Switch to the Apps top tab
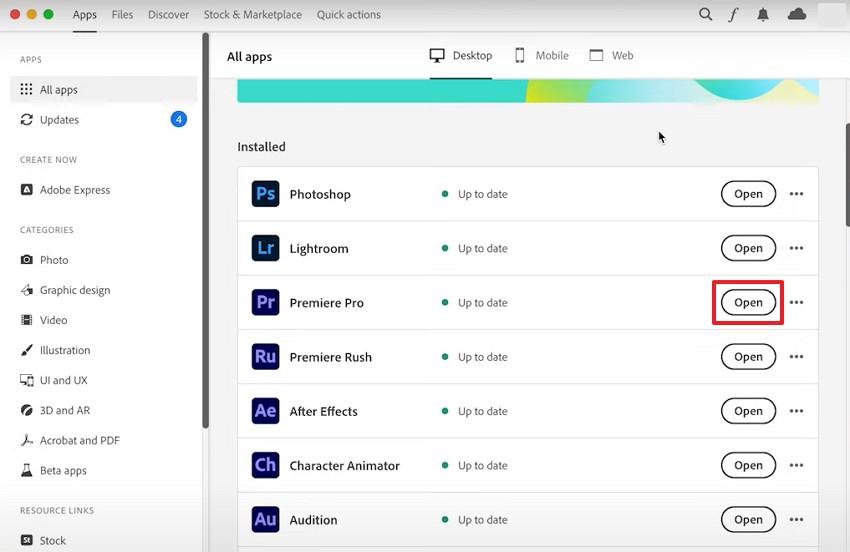The image size is (850, 552). tap(85, 15)
